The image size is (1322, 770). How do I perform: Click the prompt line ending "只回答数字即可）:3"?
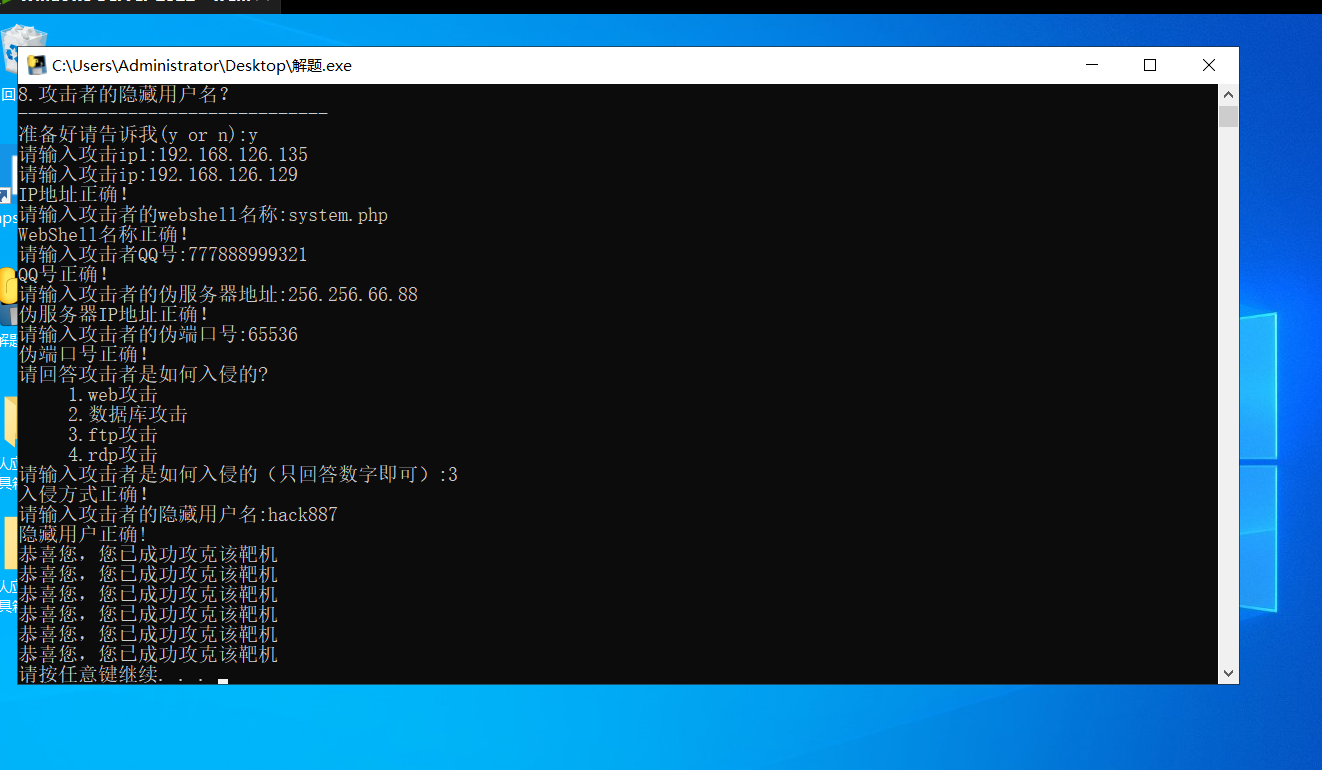(x=238, y=475)
